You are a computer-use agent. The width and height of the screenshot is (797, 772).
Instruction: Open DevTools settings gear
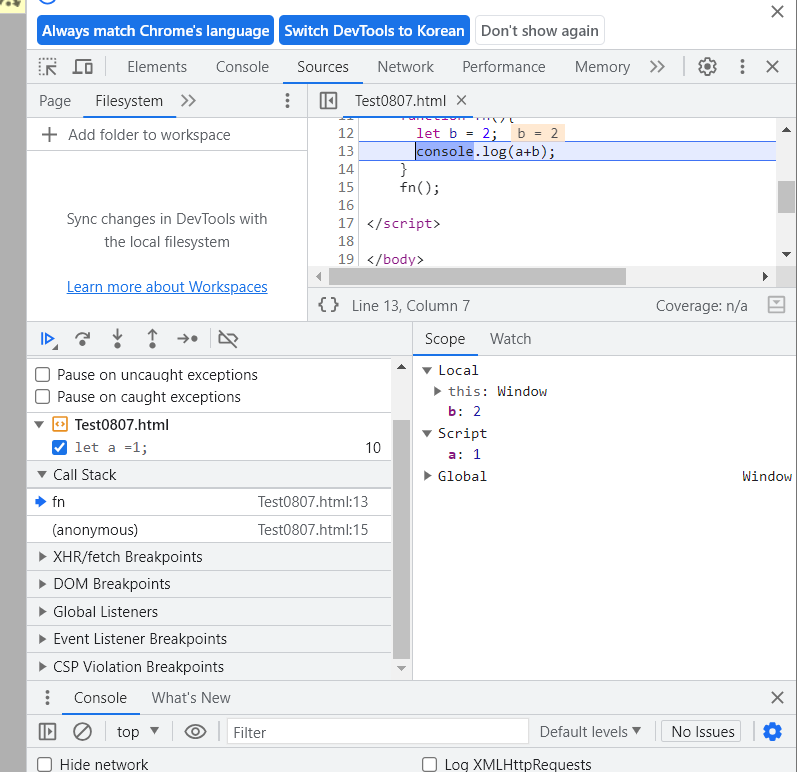pos(707,67)
